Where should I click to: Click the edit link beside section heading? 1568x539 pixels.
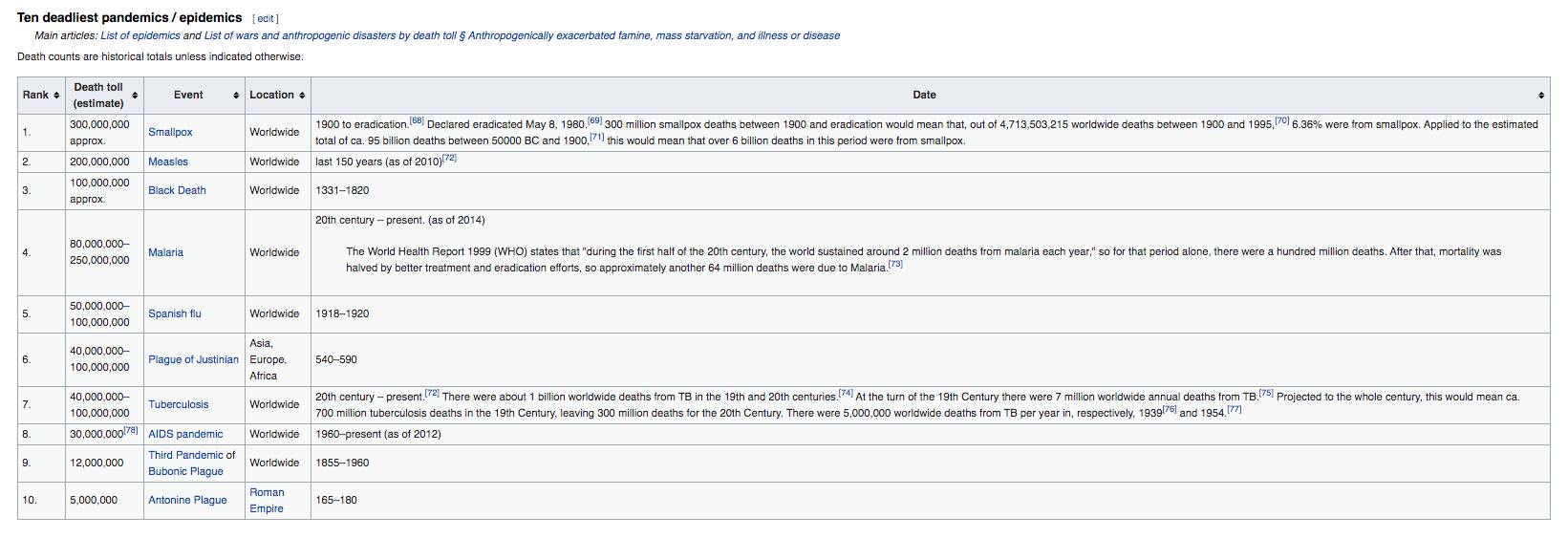pyautogui.click(x=266, y=18)
